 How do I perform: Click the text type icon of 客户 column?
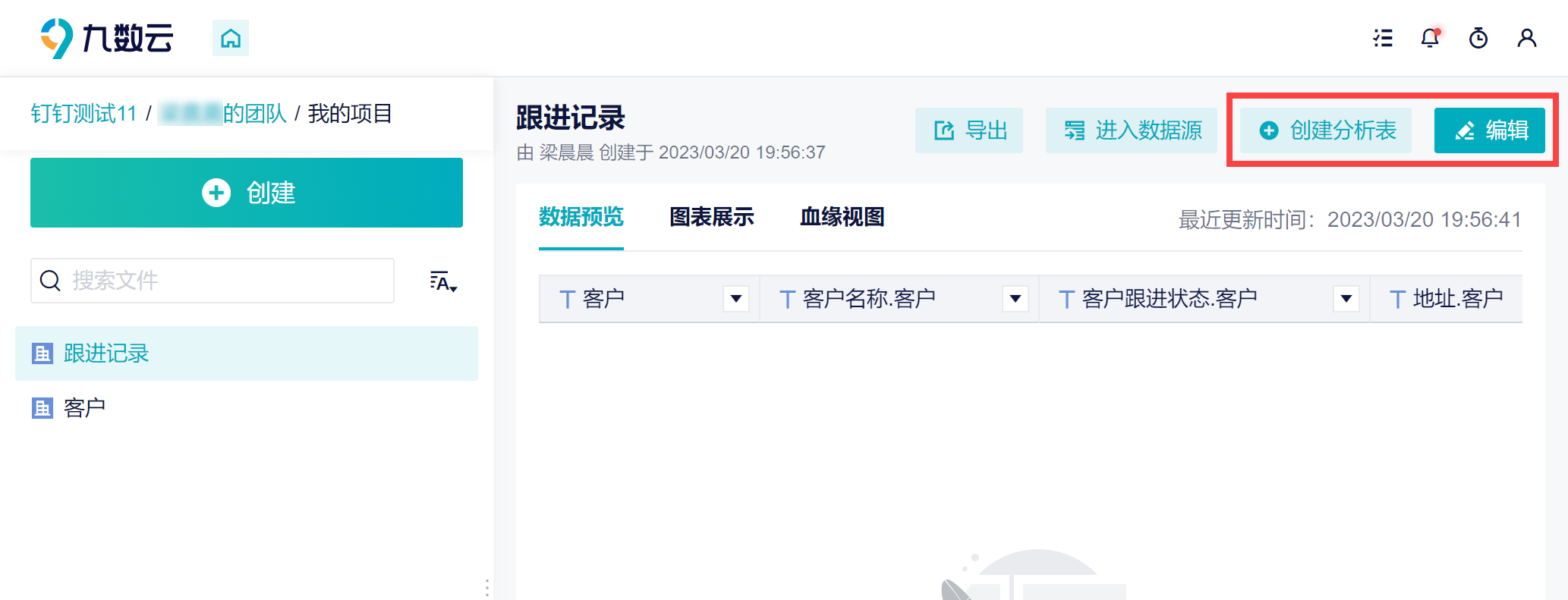[567, 300]
